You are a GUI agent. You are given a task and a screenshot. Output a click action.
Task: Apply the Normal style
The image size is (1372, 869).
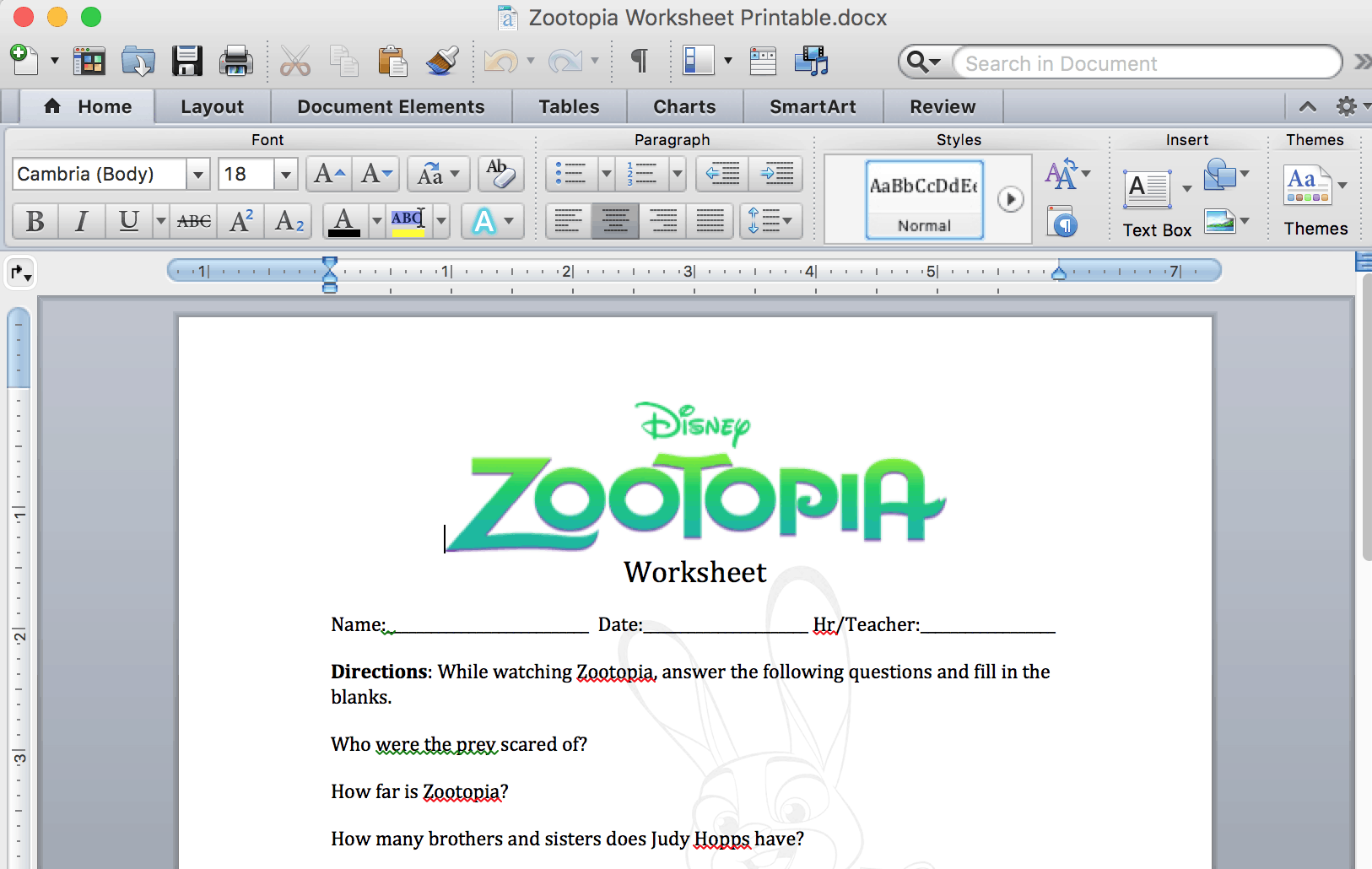[923, 199]
